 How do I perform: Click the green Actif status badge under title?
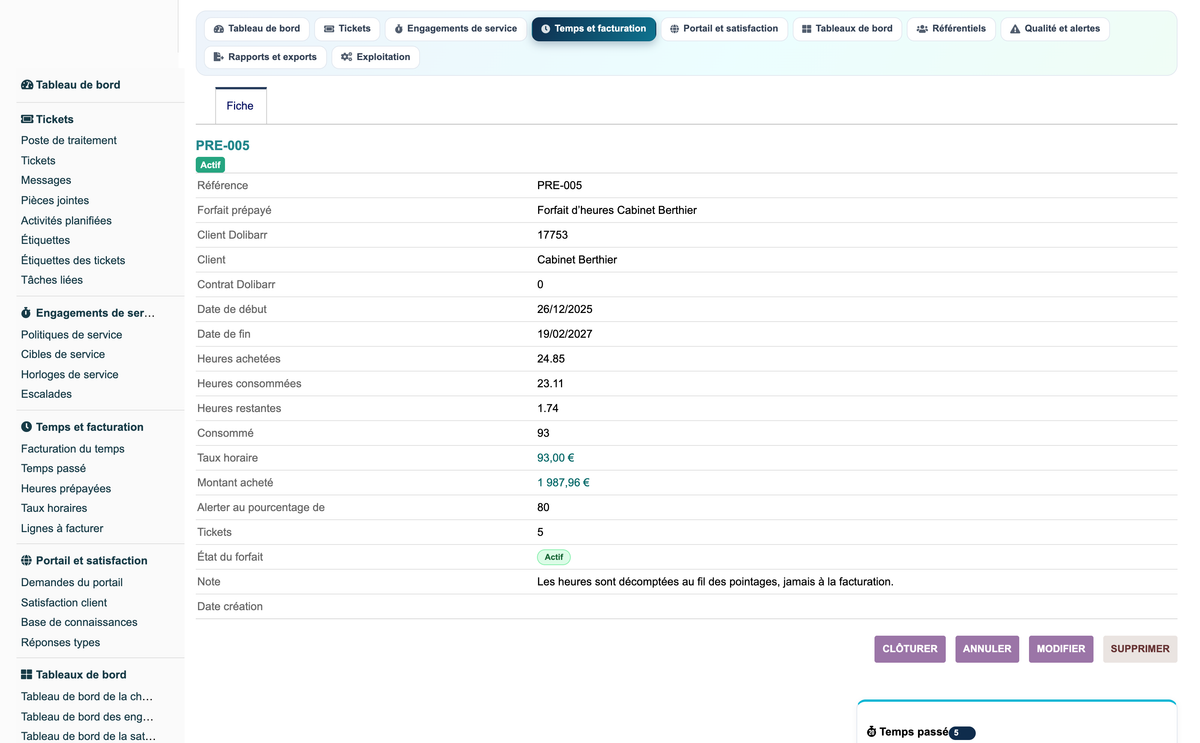(x=211, y=165)
